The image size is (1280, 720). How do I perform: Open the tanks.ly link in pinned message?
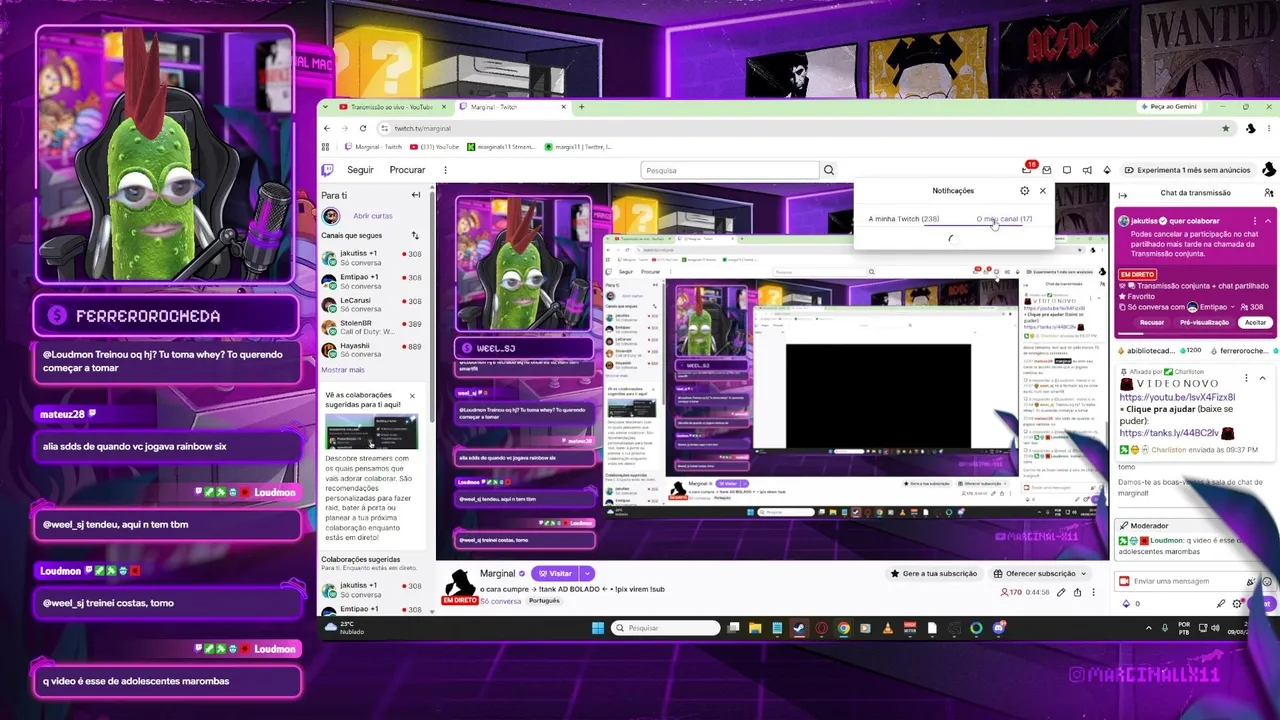[x=1170, y=433]
